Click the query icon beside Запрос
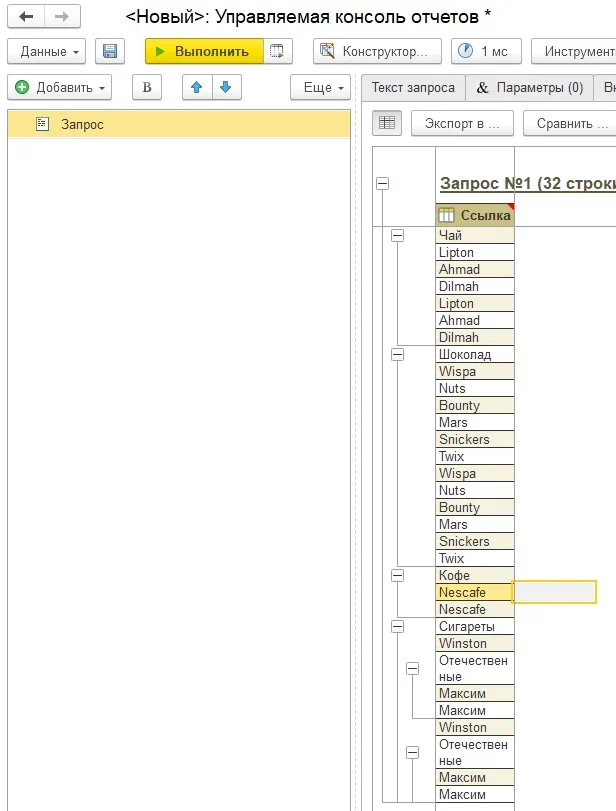616x811 pixels. tap(42, 124)
